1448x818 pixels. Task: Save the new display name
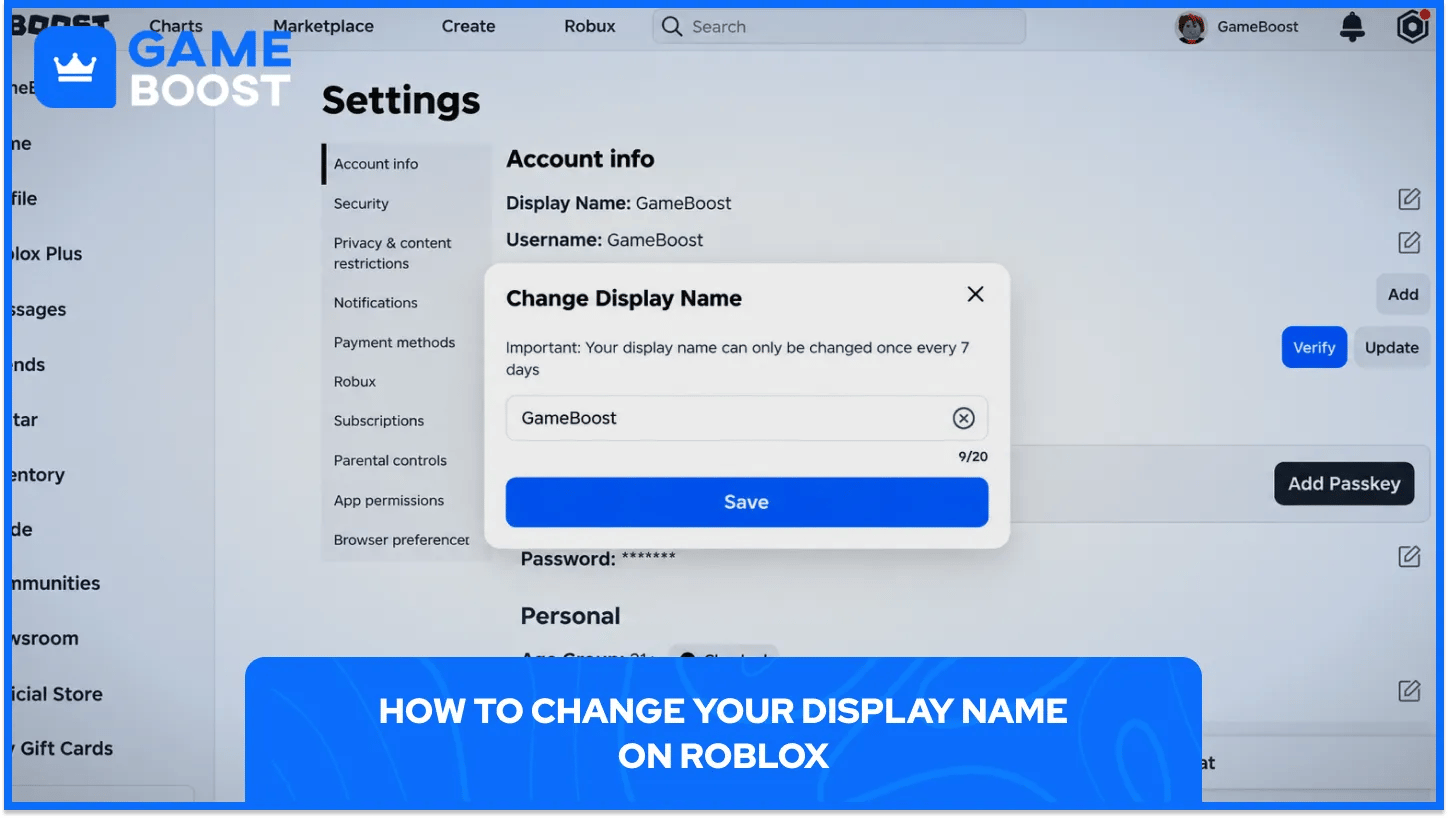(x=746, y=502)
